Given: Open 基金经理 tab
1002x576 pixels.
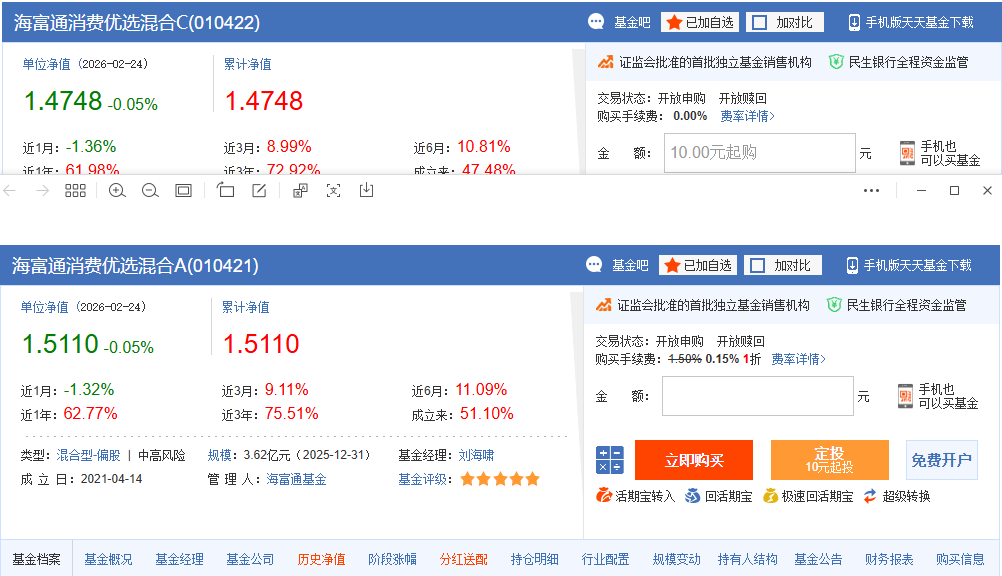Looking at the screenshot, I should click(x=179, y=559).
